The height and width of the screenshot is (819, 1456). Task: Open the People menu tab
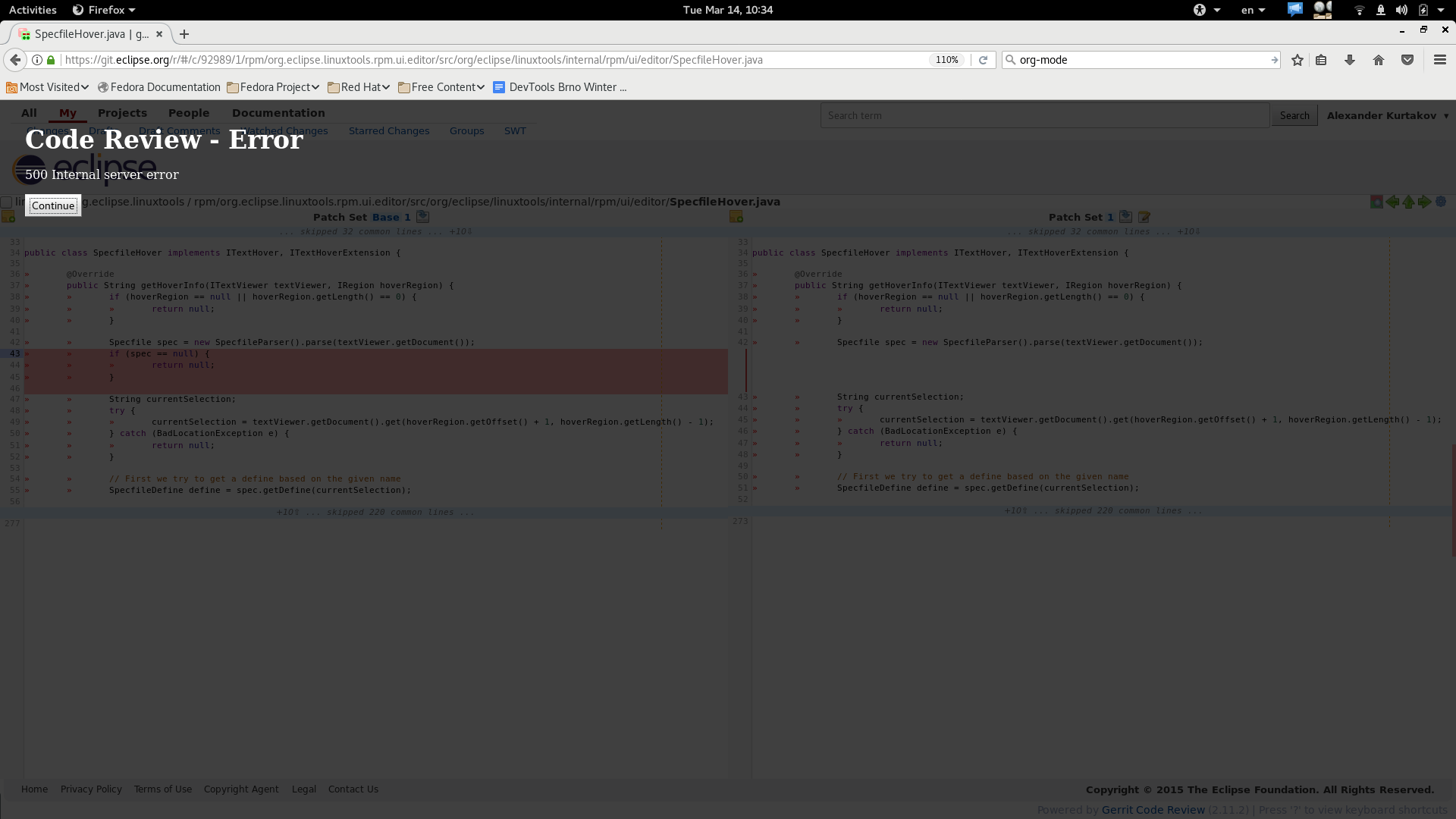[x=189, y=113]
